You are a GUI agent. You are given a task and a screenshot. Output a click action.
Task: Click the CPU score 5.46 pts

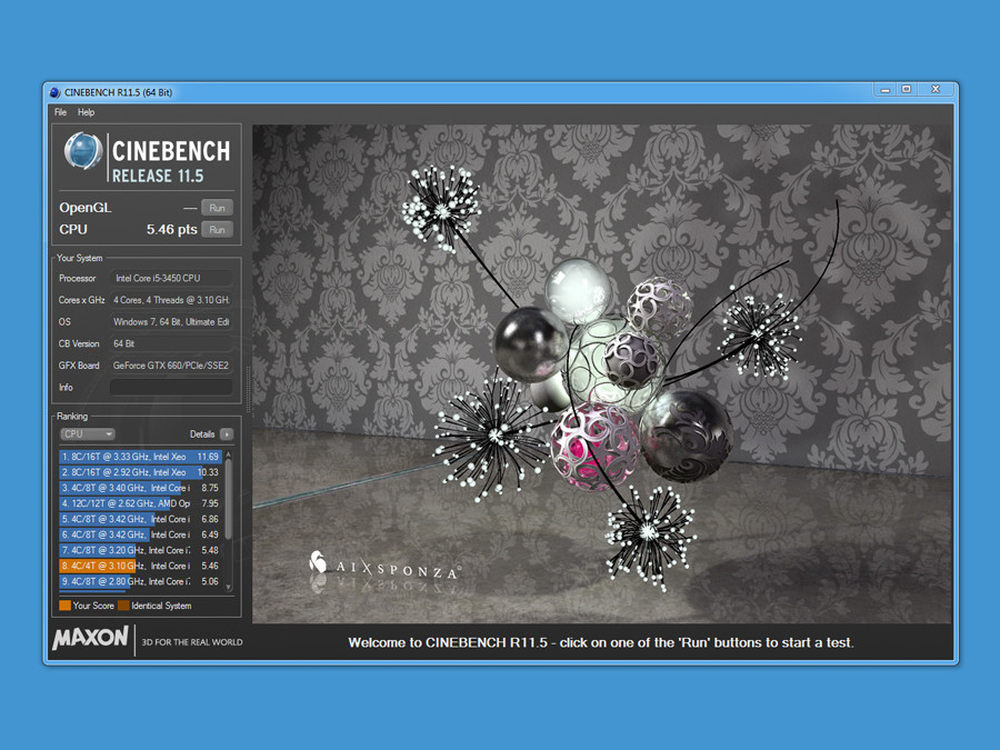point(172,230)
